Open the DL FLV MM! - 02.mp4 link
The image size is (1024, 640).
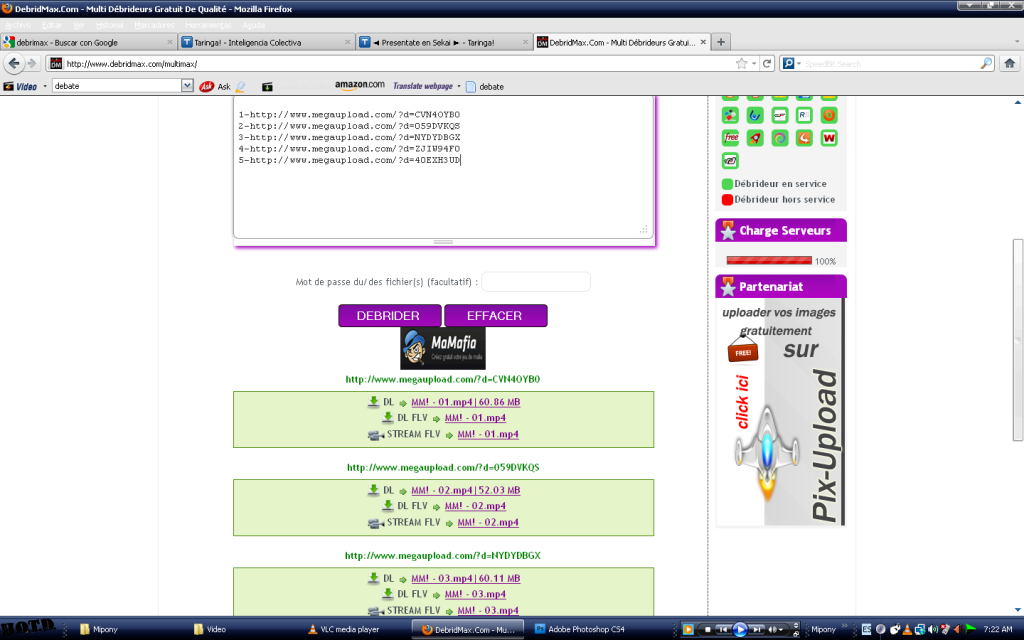475,506
